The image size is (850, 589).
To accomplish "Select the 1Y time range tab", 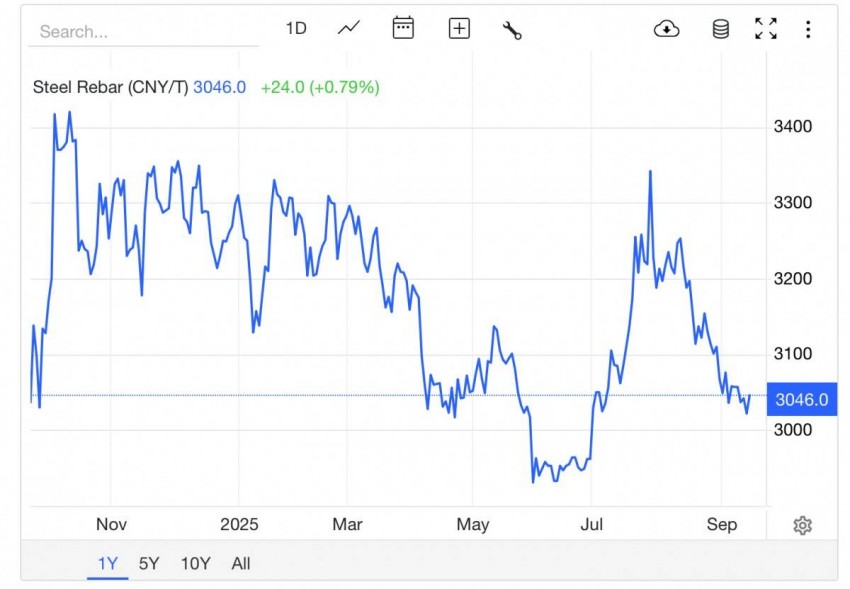I will pos(108,563).
